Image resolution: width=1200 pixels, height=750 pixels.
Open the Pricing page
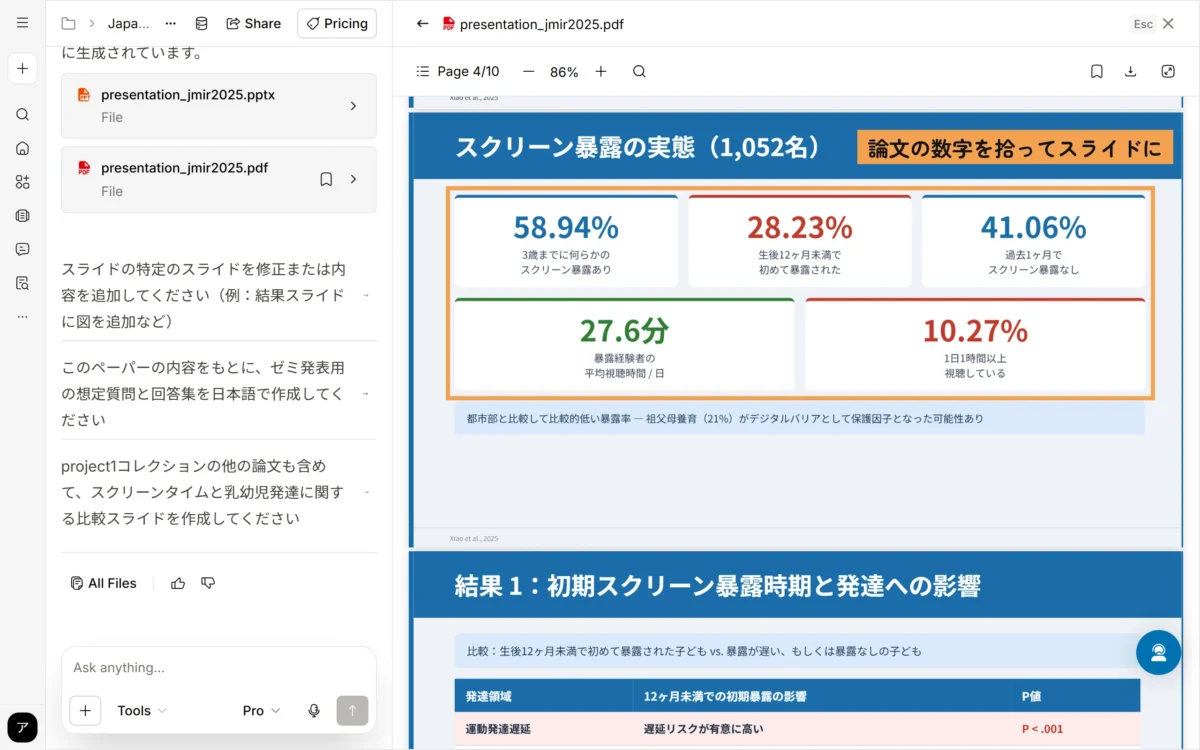coord(337,23)
